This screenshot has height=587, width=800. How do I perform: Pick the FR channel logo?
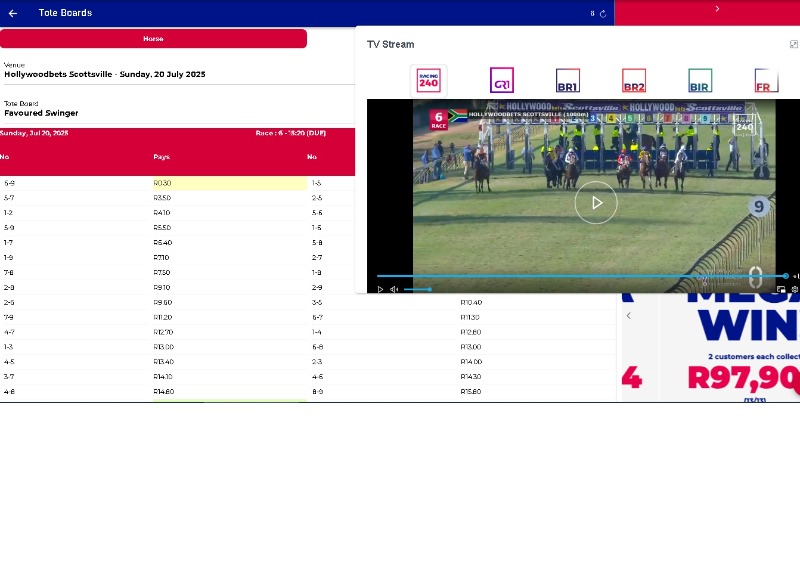pos(765,81)
